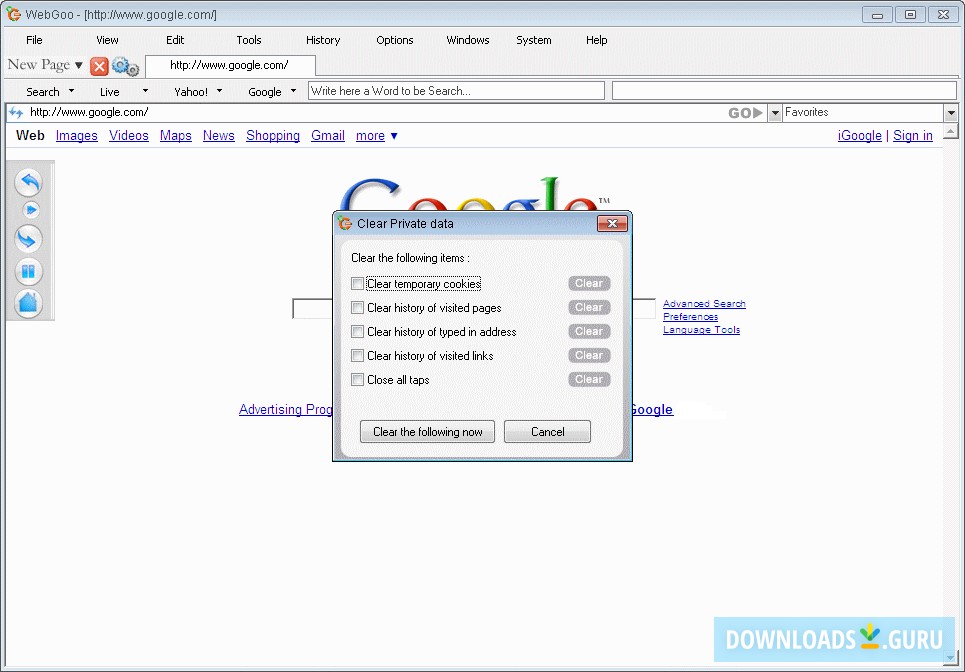Open the File menu
The height and width of the screenshot is (672, 965).
click(34, 40)
